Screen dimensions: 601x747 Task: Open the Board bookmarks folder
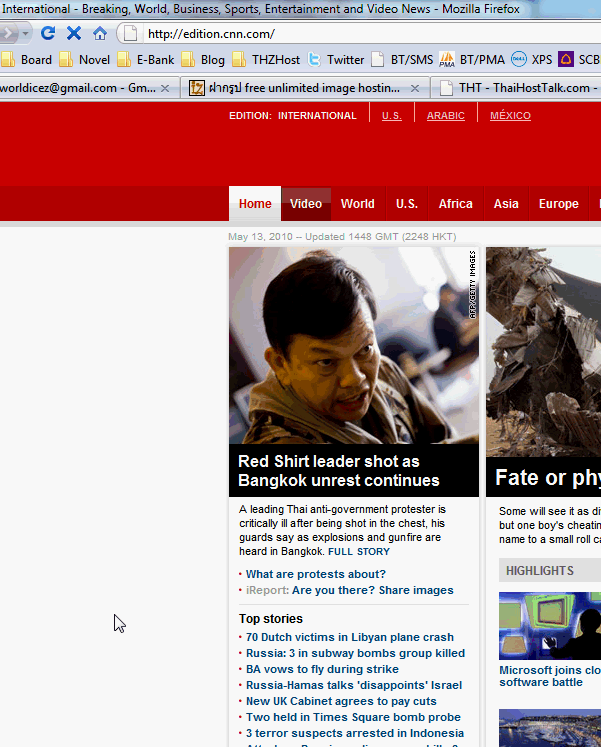(x=26, y=60)
